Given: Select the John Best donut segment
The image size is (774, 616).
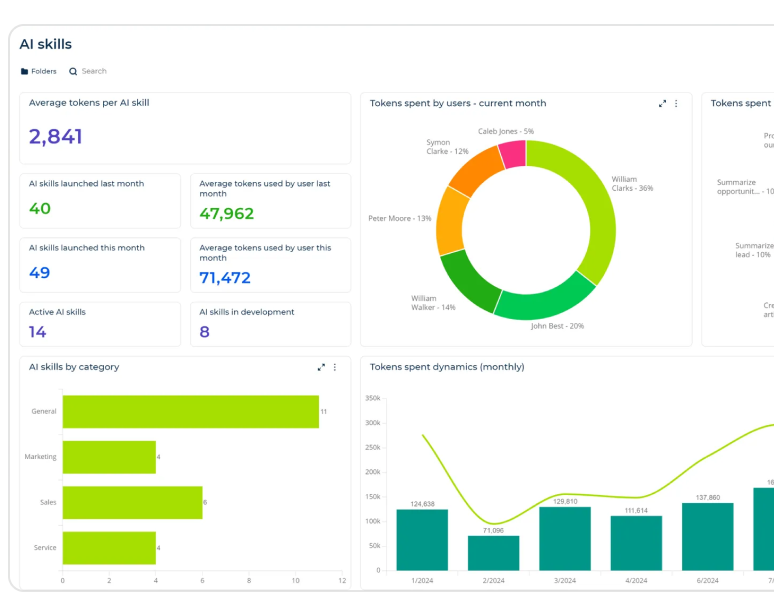Looking at the screenshot, I should 545,297.
